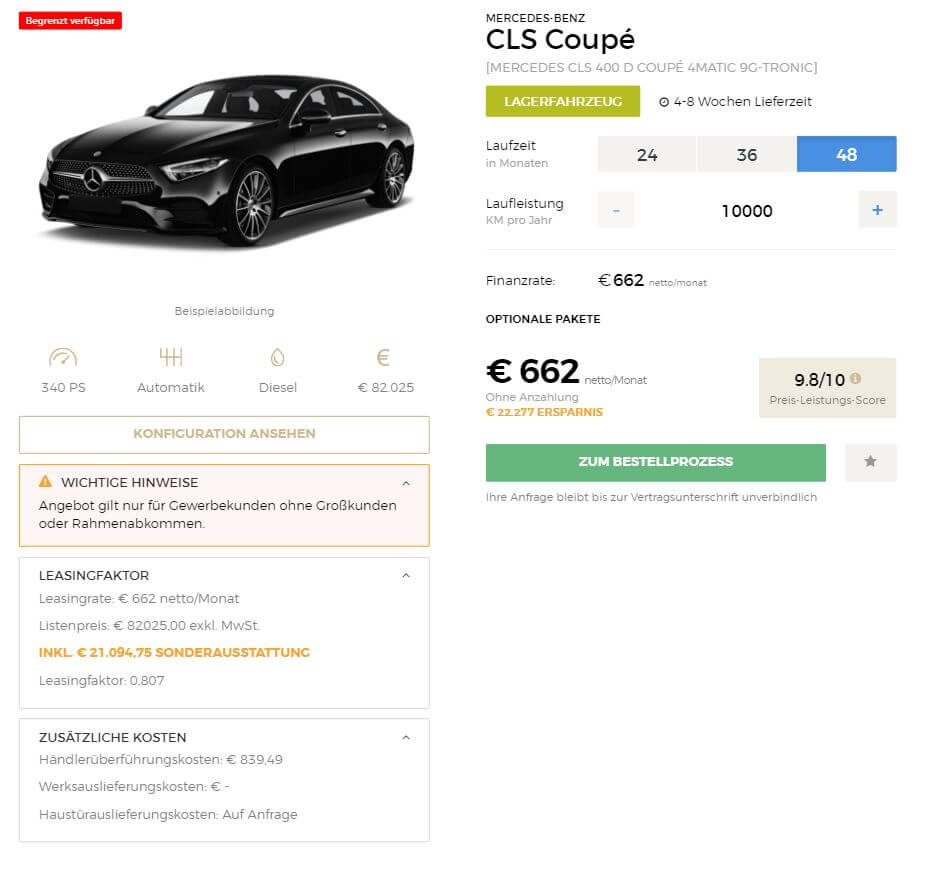Click the info icon beside 9.8/10 score

[x=855, y=378]
